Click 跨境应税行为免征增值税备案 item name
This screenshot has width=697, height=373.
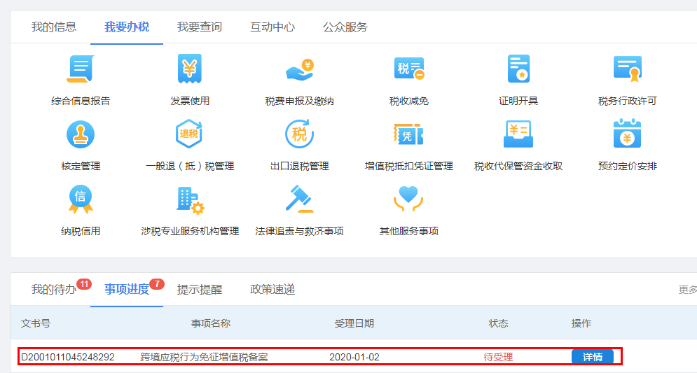pos(204,357)
